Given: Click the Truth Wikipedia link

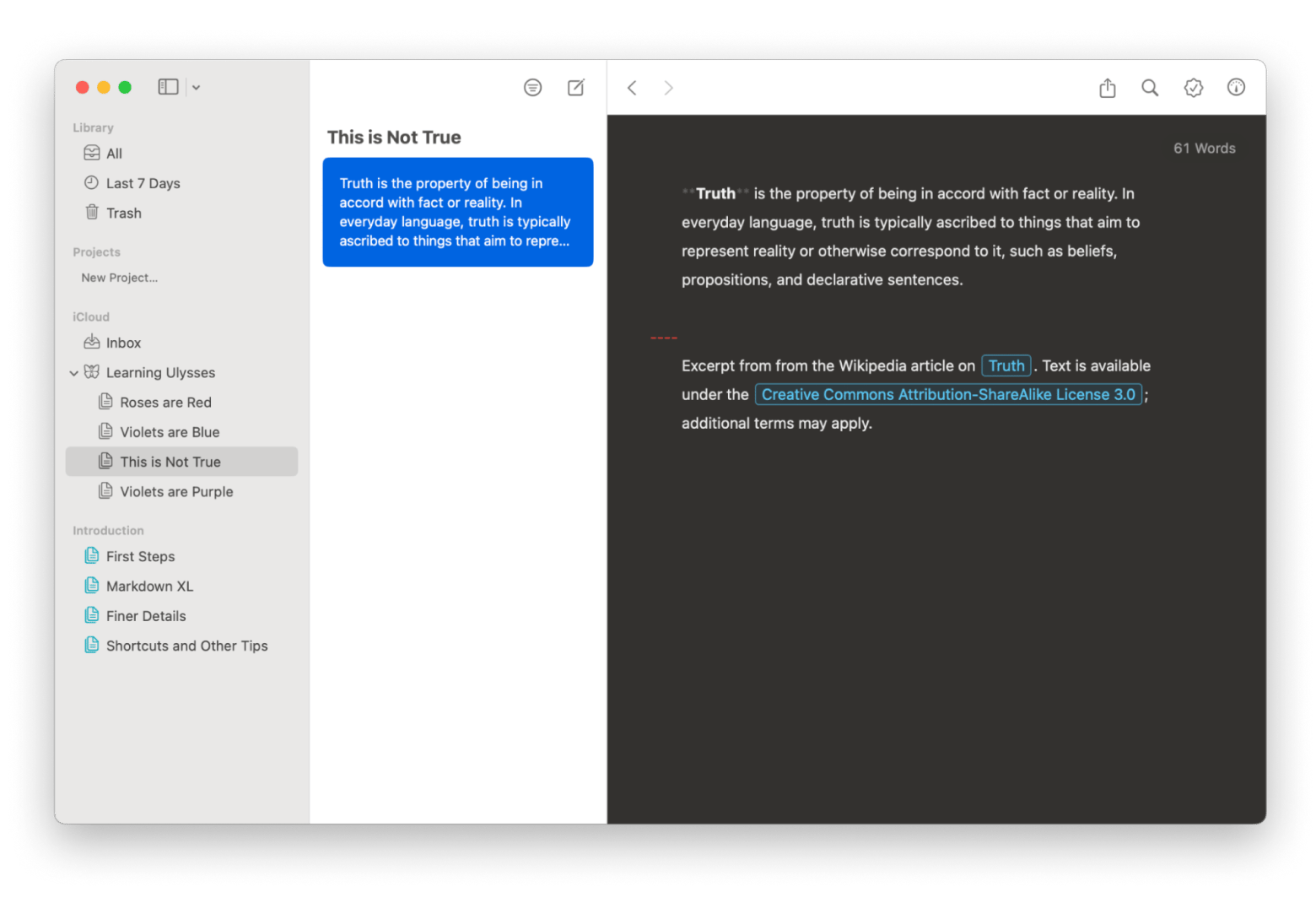Looking at the screenshot, I should coord(1006,366).
